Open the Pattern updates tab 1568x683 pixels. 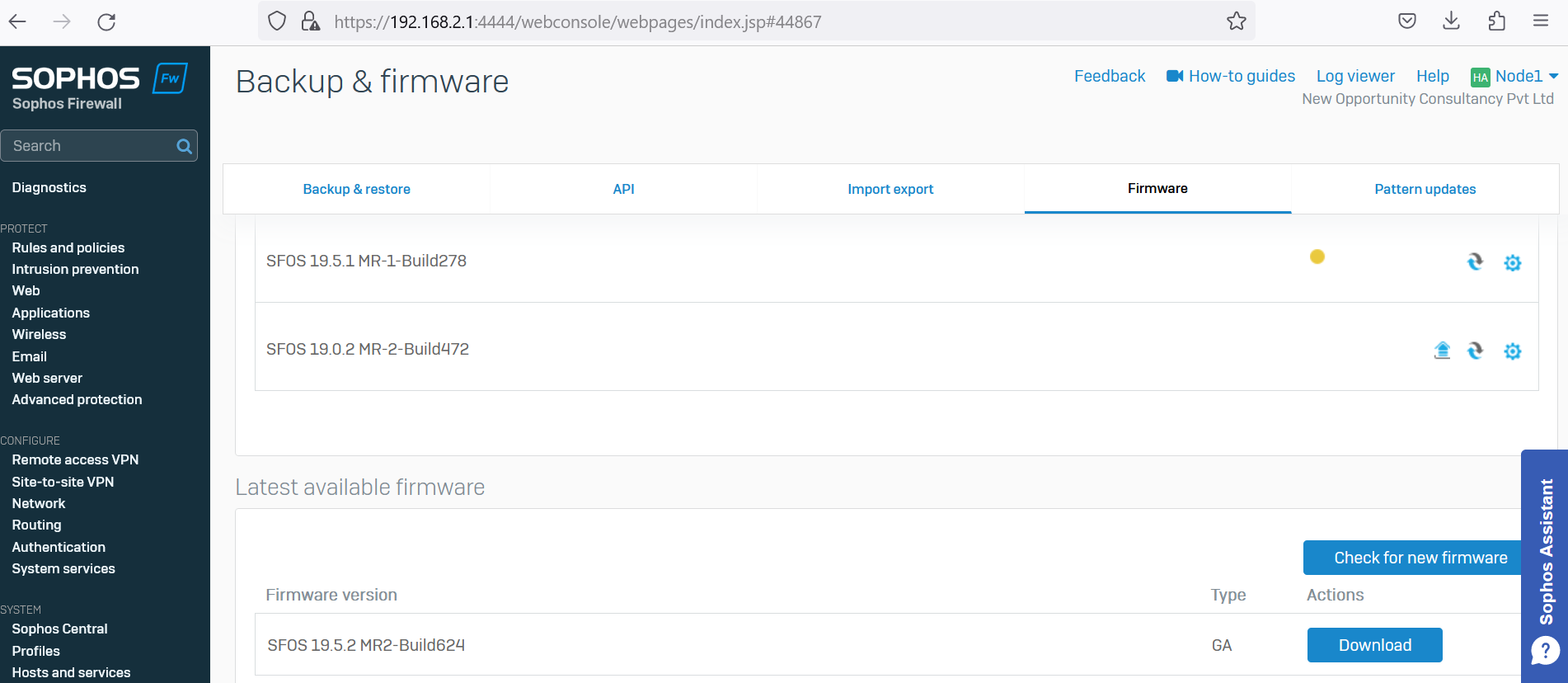(1425, 189)
